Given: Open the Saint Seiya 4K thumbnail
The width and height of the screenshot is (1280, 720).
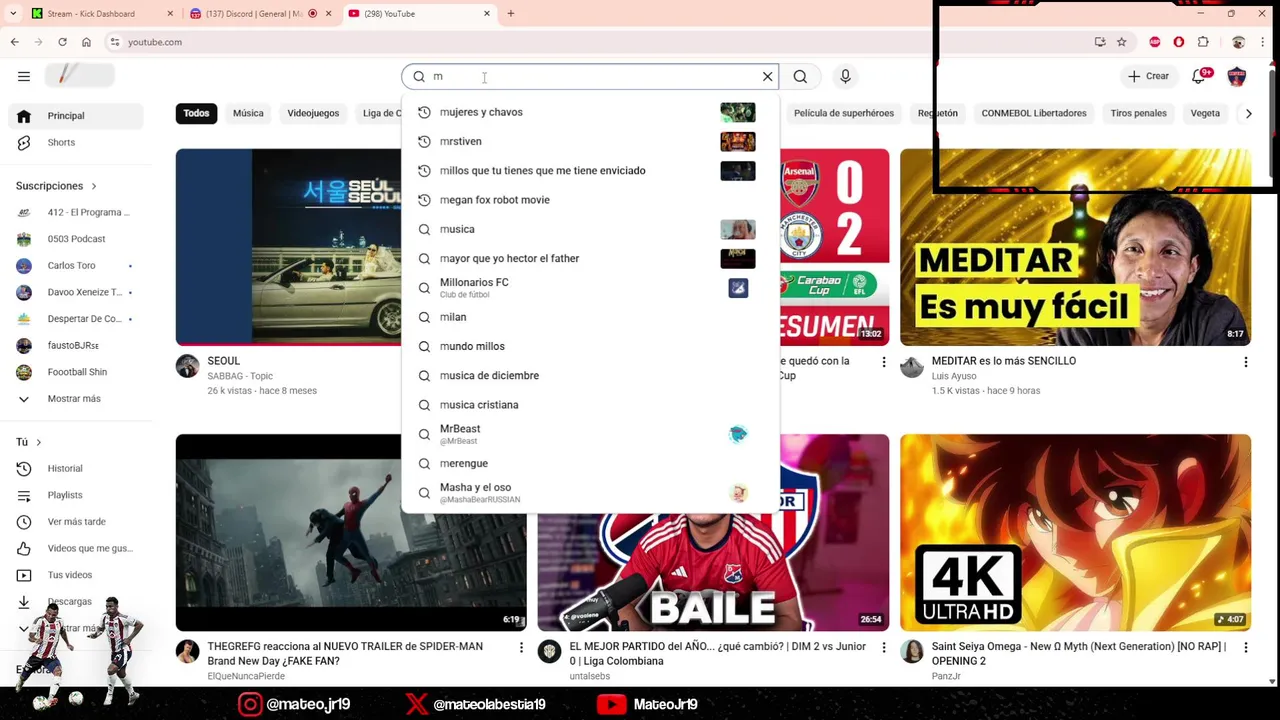Looking at the screenshot, I should pos(1075,532).
